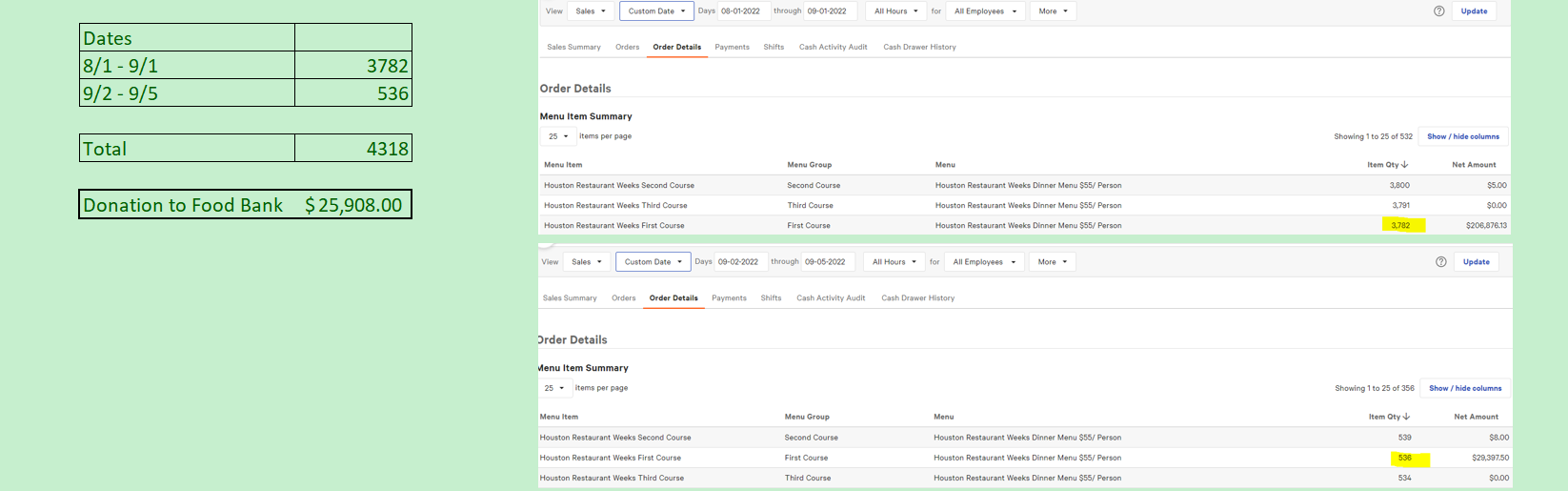
Task: Select spreadsheet cell '9/2 - 9/5'
Action: pos(187,92)
